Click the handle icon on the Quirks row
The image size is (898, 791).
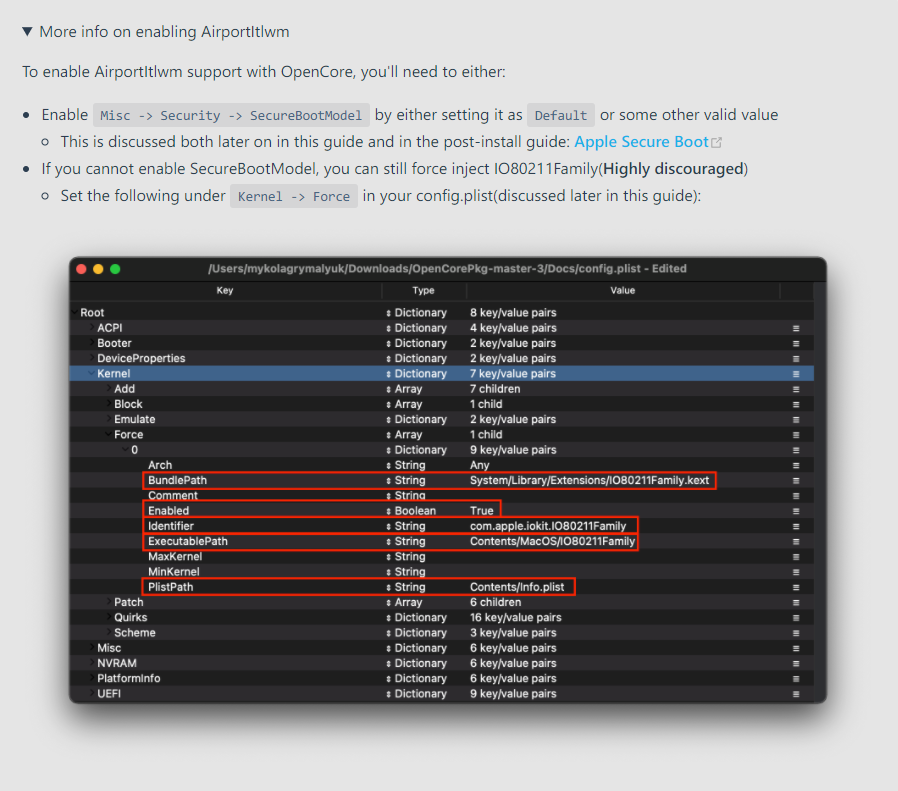coord(796,618)
